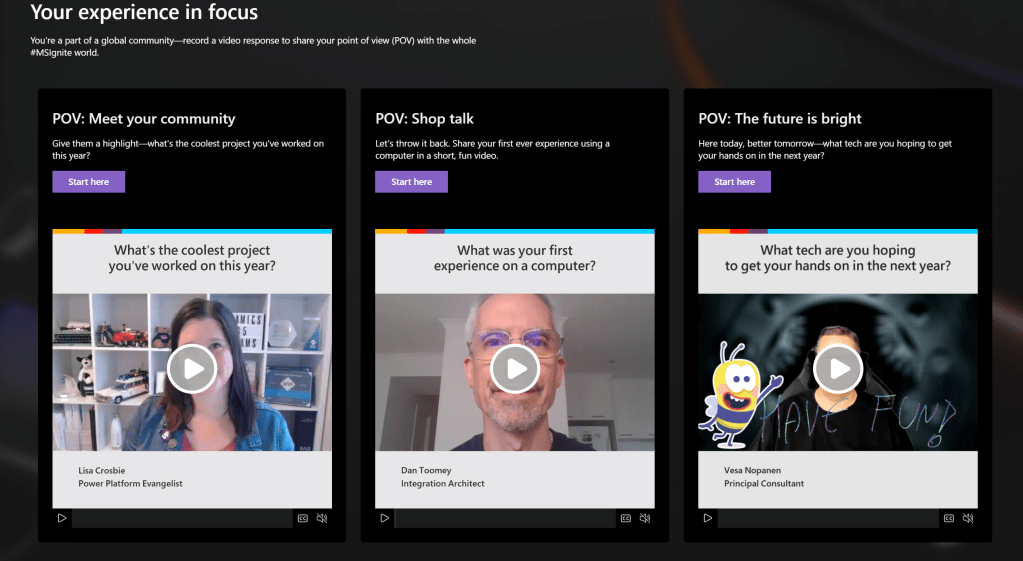Turn on captions for Vesa Nopanen's video

(x=949, y=518)
